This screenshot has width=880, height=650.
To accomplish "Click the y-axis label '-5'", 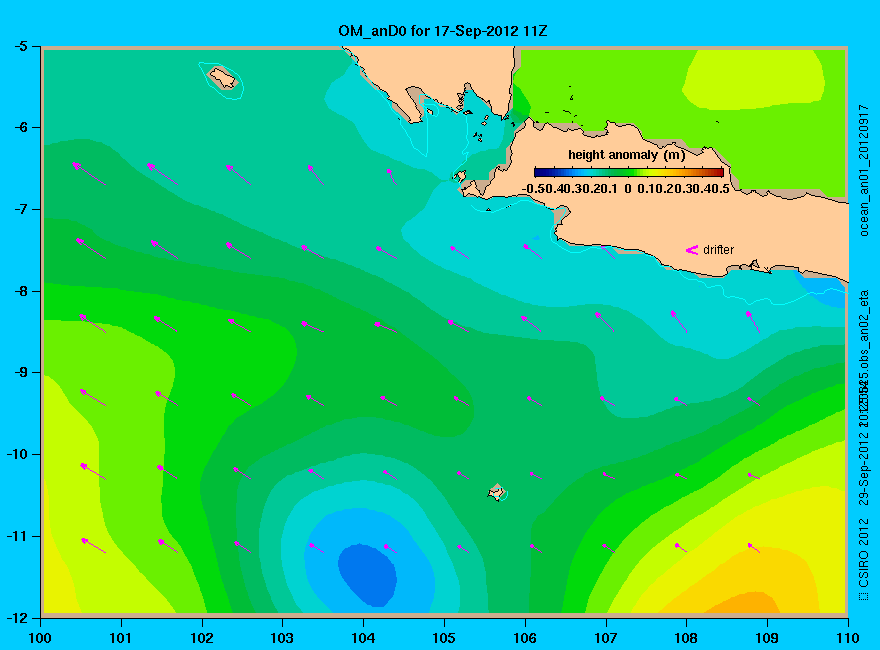I will coord(20,46).
